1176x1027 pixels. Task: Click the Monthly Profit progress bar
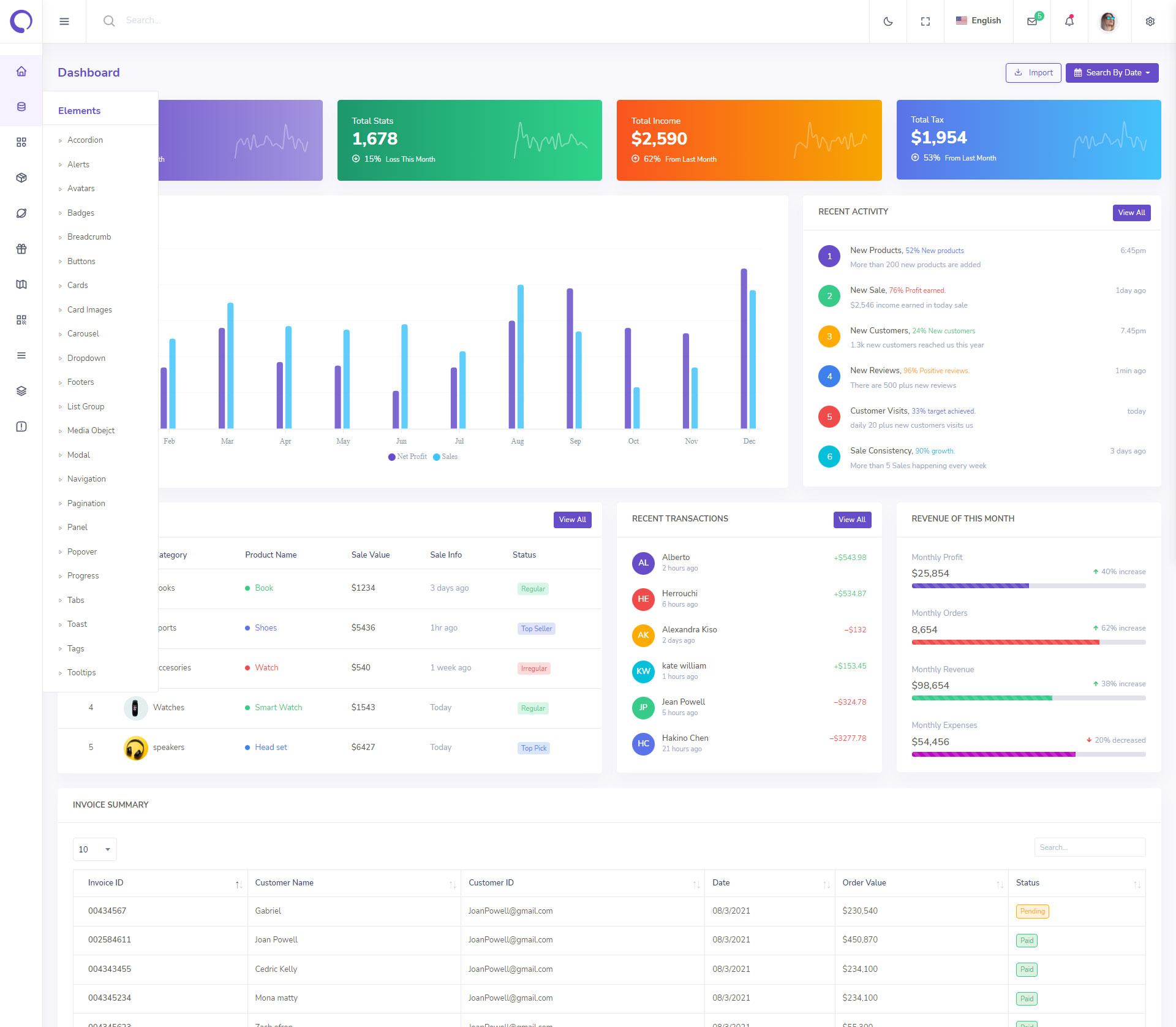coord(1028,586)
